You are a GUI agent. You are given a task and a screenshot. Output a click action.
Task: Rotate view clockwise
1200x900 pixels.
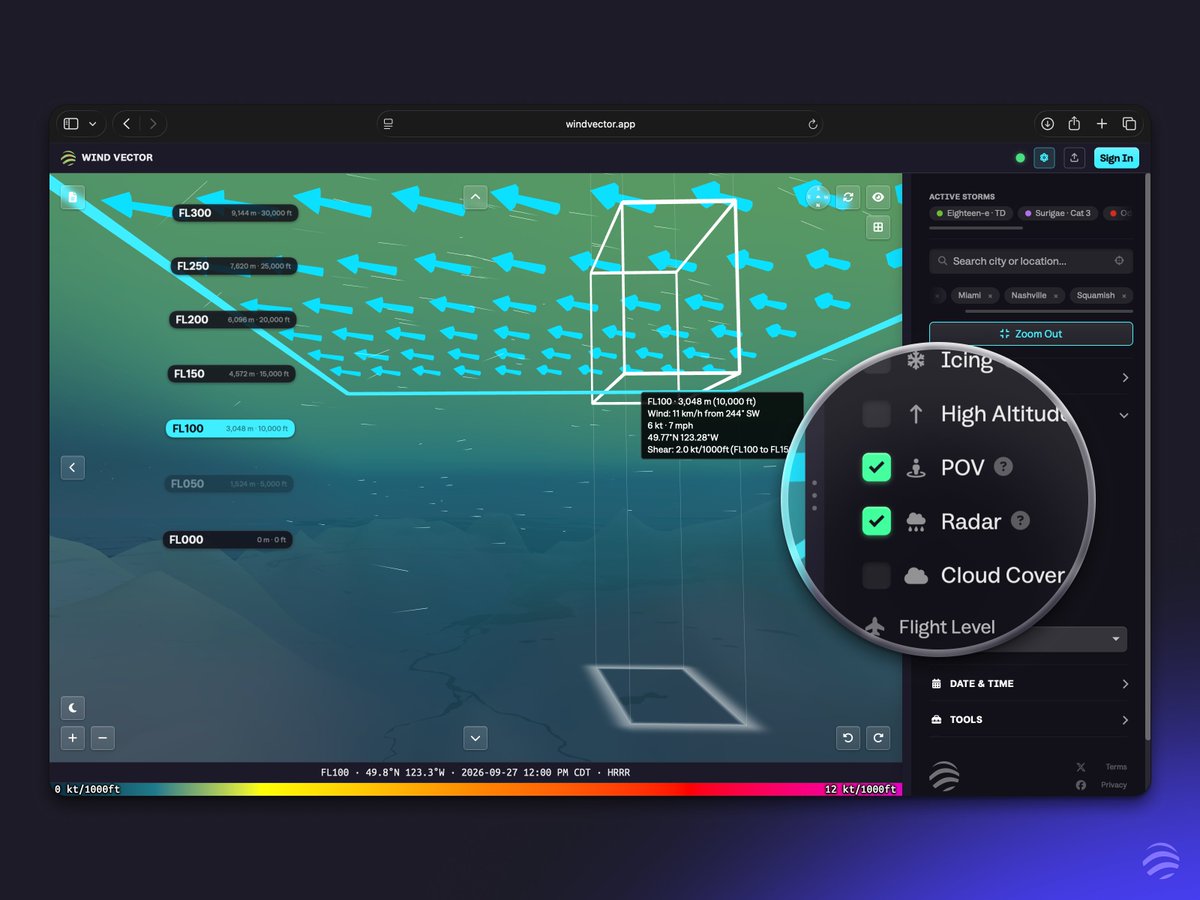coord(878,738)
